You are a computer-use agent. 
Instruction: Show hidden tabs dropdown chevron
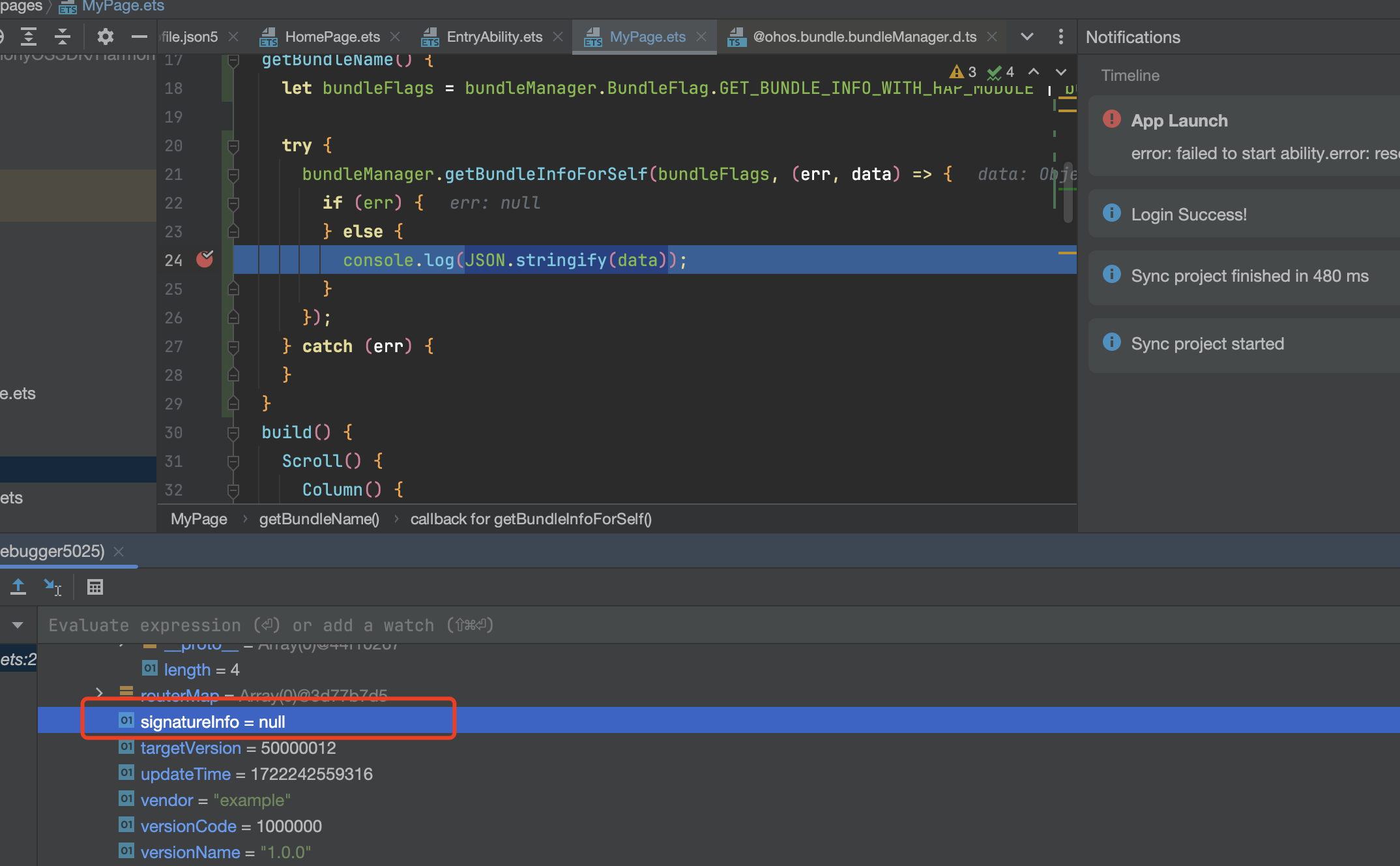[1027, 37]
